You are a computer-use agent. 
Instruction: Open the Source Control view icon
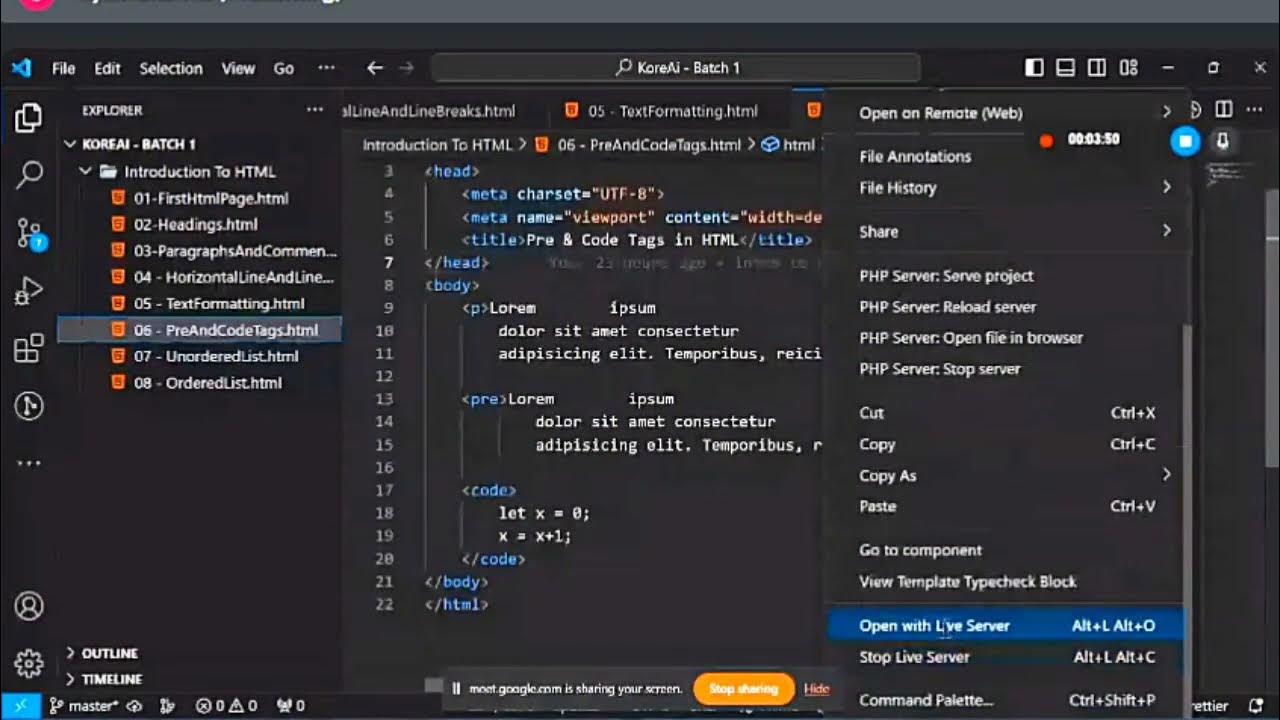click(30, 234)
